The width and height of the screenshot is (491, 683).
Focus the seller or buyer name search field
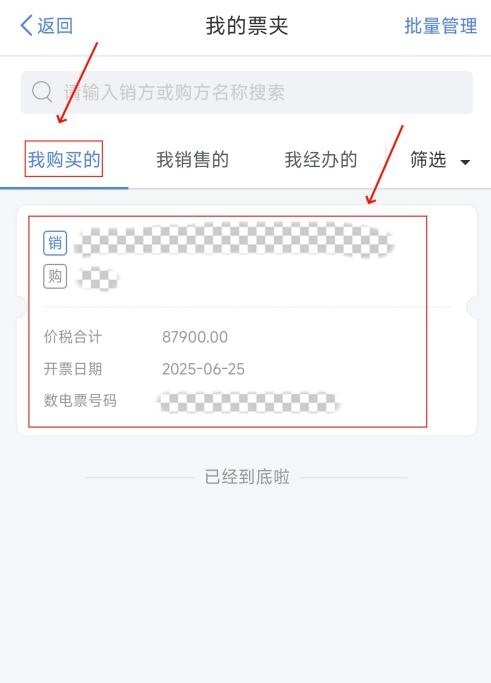pyautogui.click(x=247, y=92)
